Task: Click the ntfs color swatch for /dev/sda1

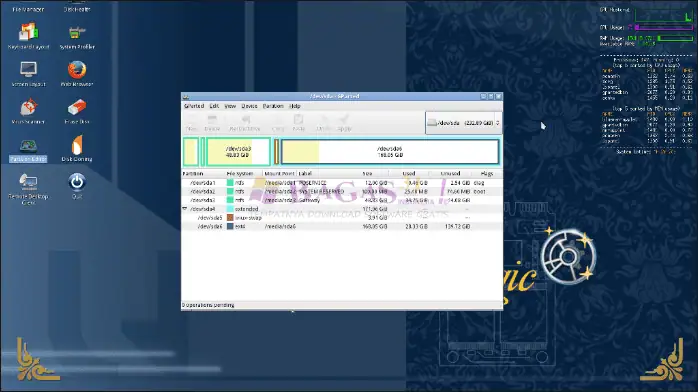Action: coord(230,183)
